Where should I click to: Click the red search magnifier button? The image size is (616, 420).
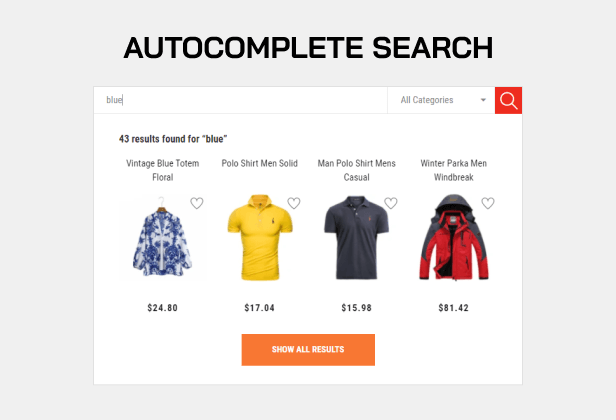(508, 100)
